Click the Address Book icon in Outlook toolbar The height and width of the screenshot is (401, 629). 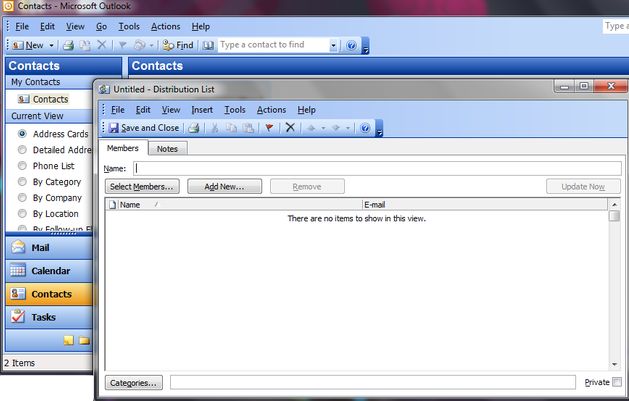point(208,45)
